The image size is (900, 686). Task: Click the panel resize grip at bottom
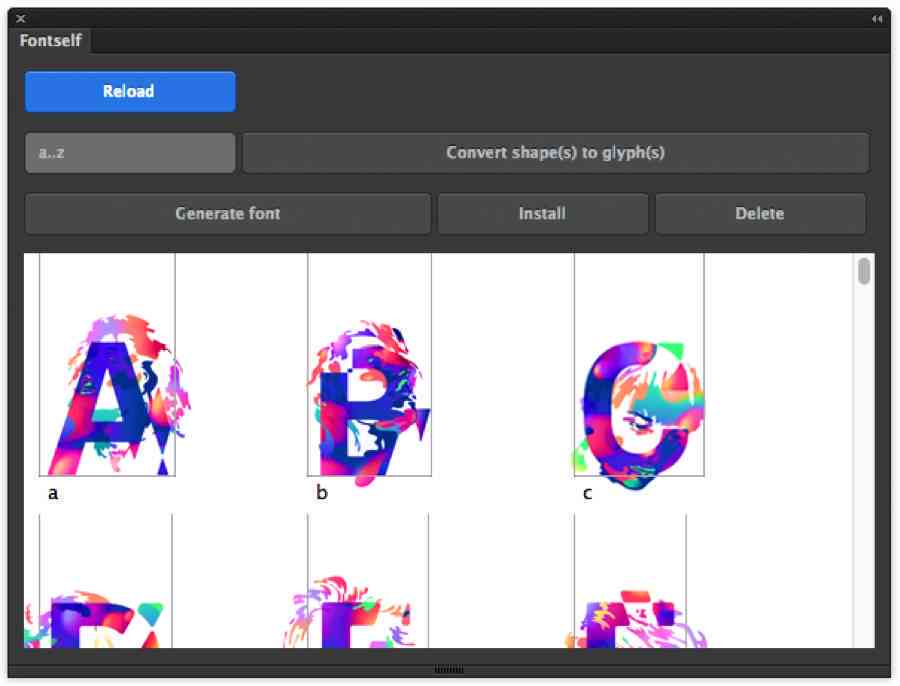pos(449,669)
